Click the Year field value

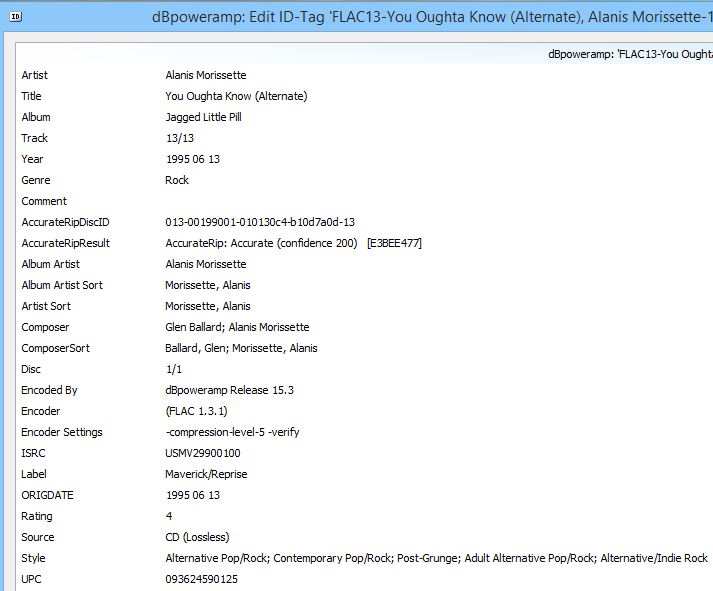tap(192, 159)
